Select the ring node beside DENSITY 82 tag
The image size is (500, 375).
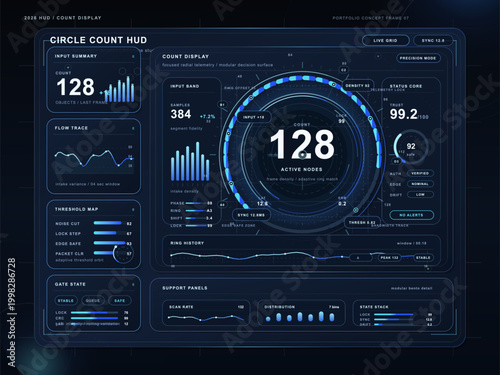click(x=333, y=85)
